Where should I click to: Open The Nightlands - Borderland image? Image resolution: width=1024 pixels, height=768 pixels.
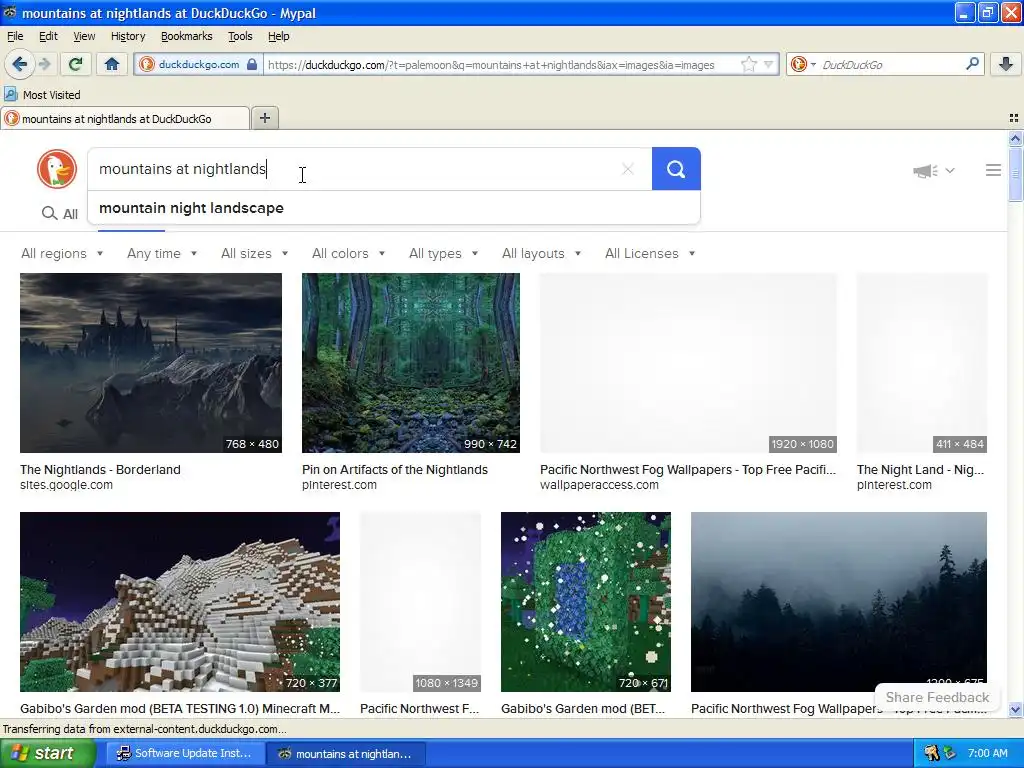(151, 363)
